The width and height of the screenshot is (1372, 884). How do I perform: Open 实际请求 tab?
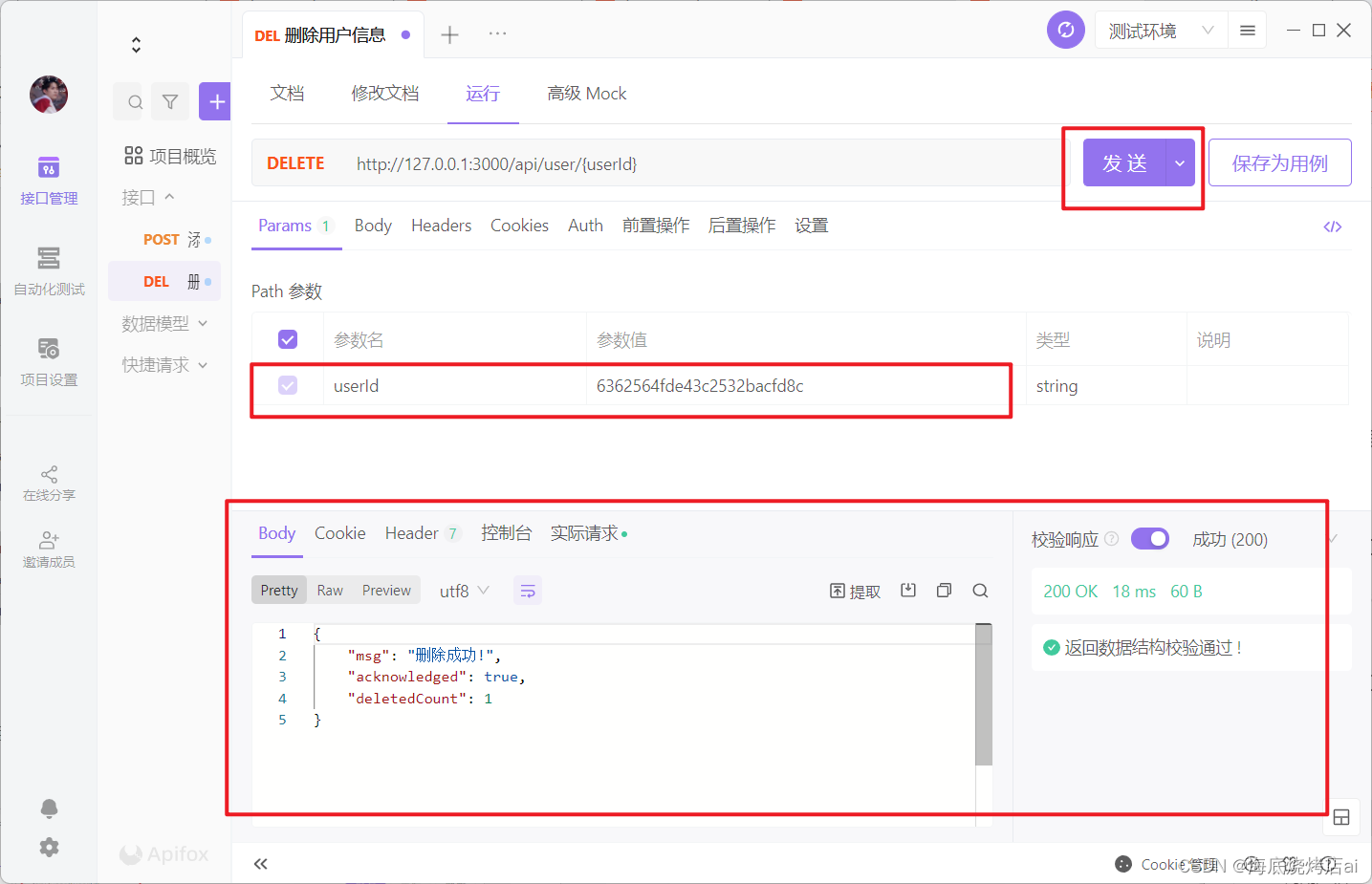[x=588, y=533]
